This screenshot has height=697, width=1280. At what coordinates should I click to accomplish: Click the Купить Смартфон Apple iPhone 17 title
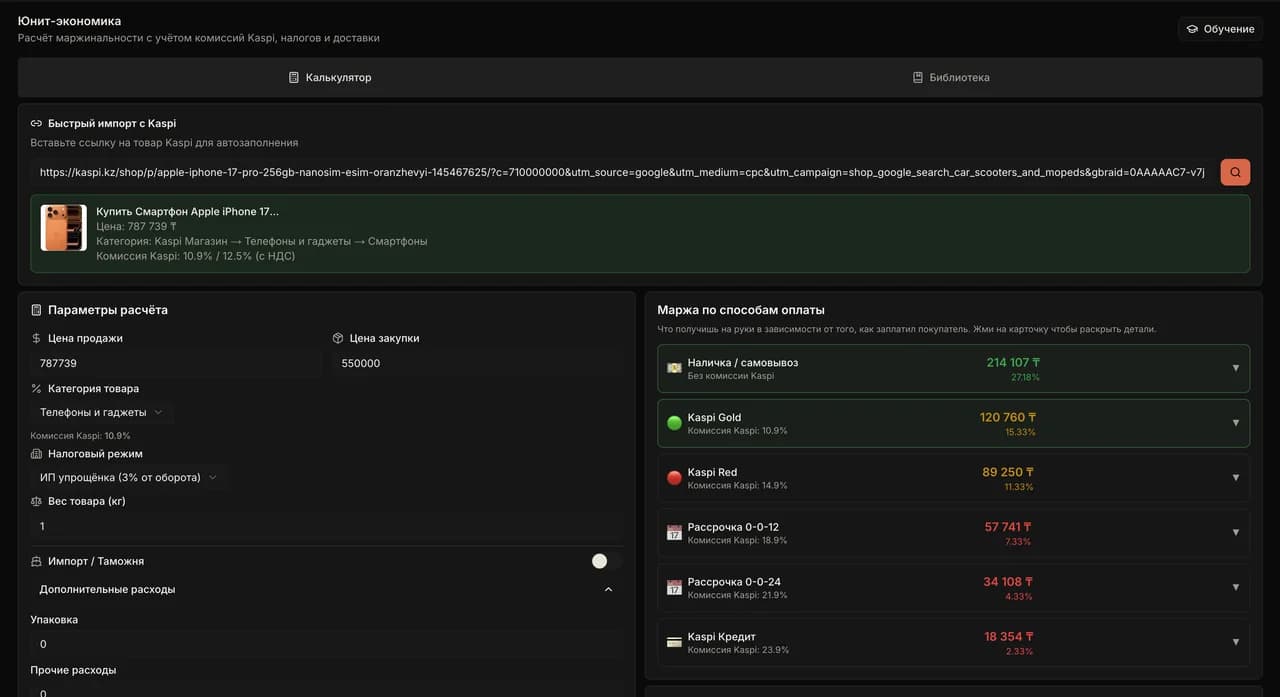(x=187, y=211)
